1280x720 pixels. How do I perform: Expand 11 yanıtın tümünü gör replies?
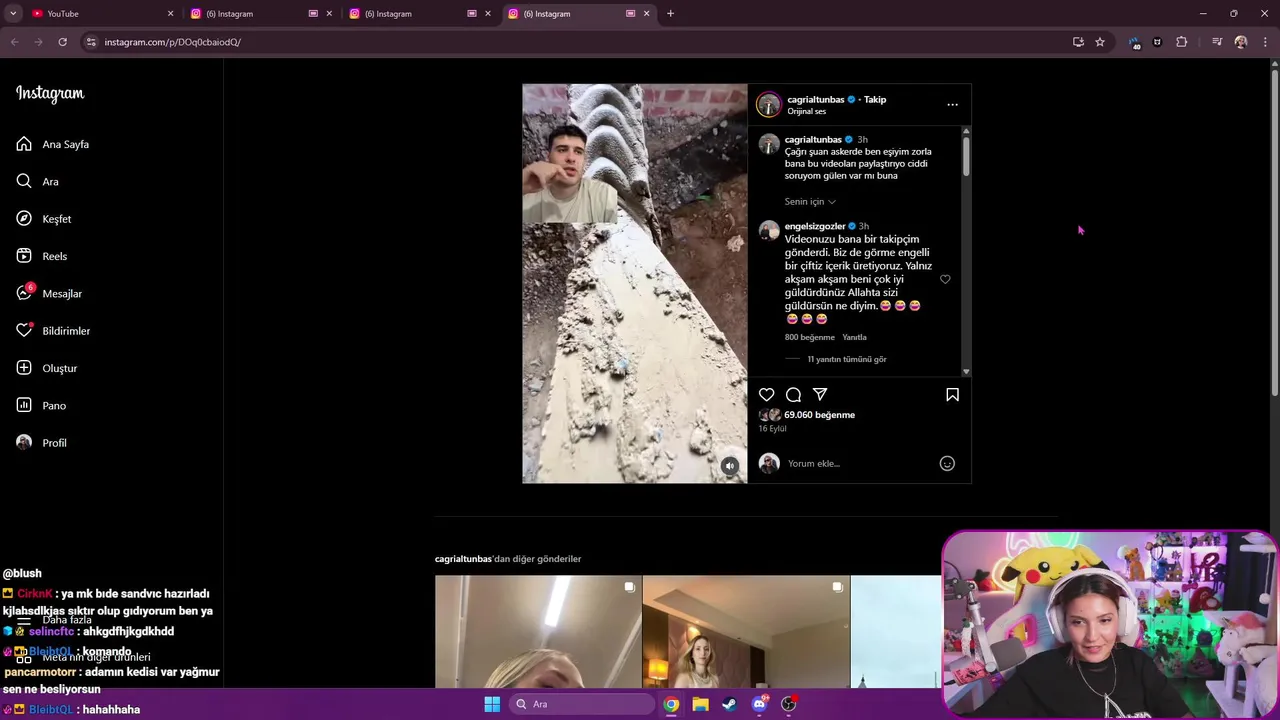click(847, 359)
